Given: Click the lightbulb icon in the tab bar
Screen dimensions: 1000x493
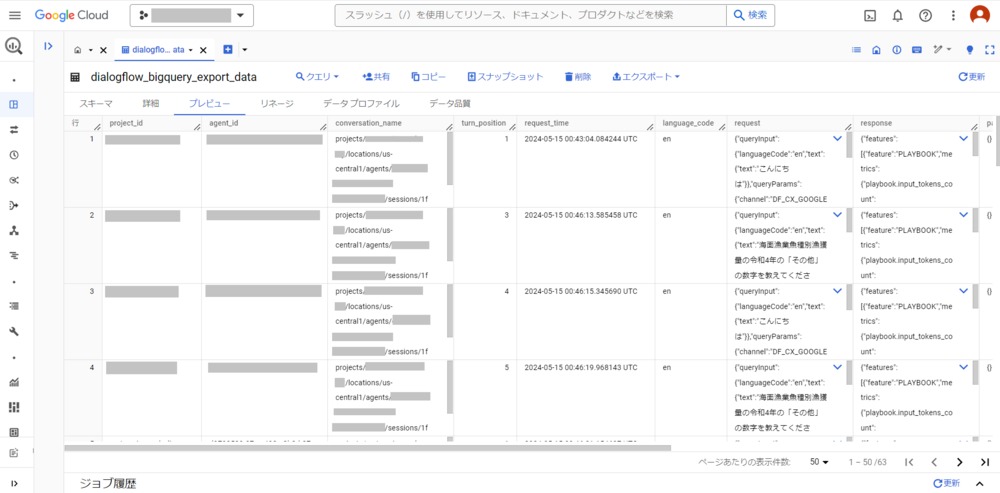Looking at the screenshot, I should click(x=969, y=49).
